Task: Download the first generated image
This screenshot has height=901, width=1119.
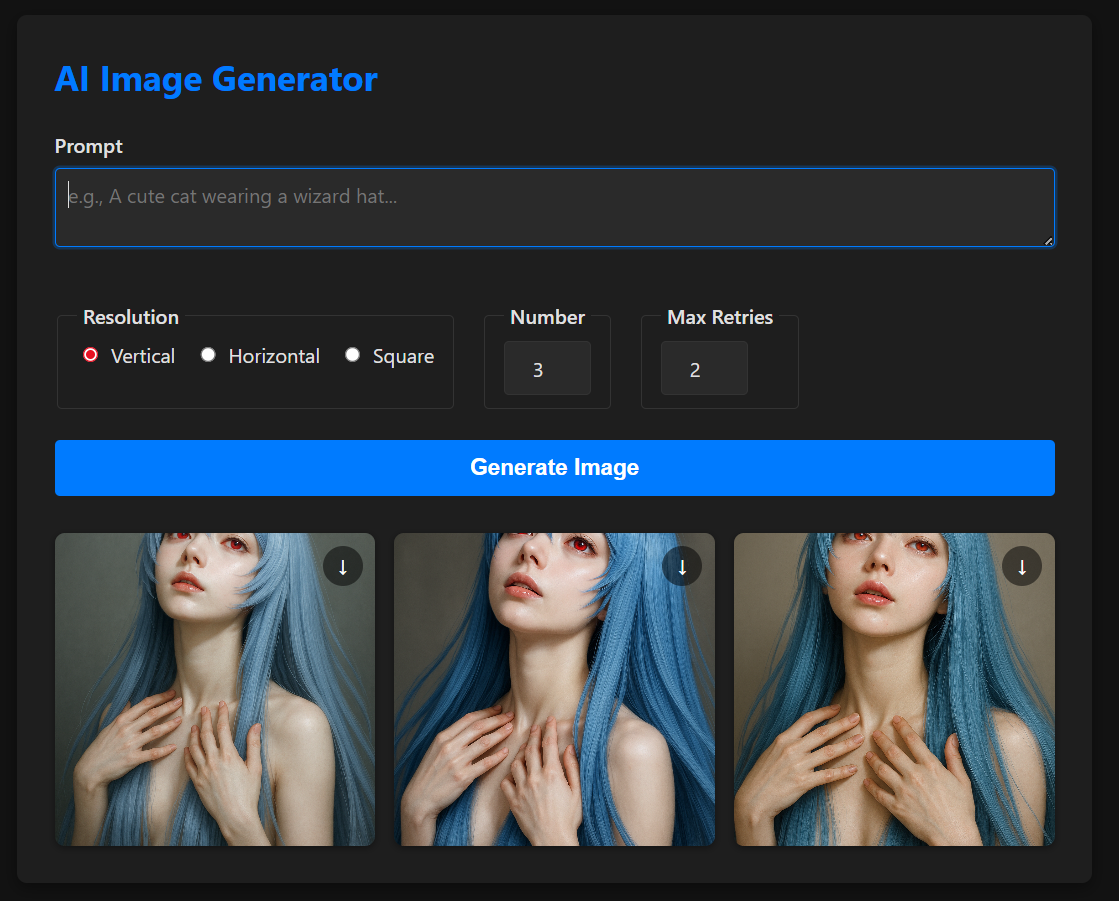Action: [x=343, y=566]
